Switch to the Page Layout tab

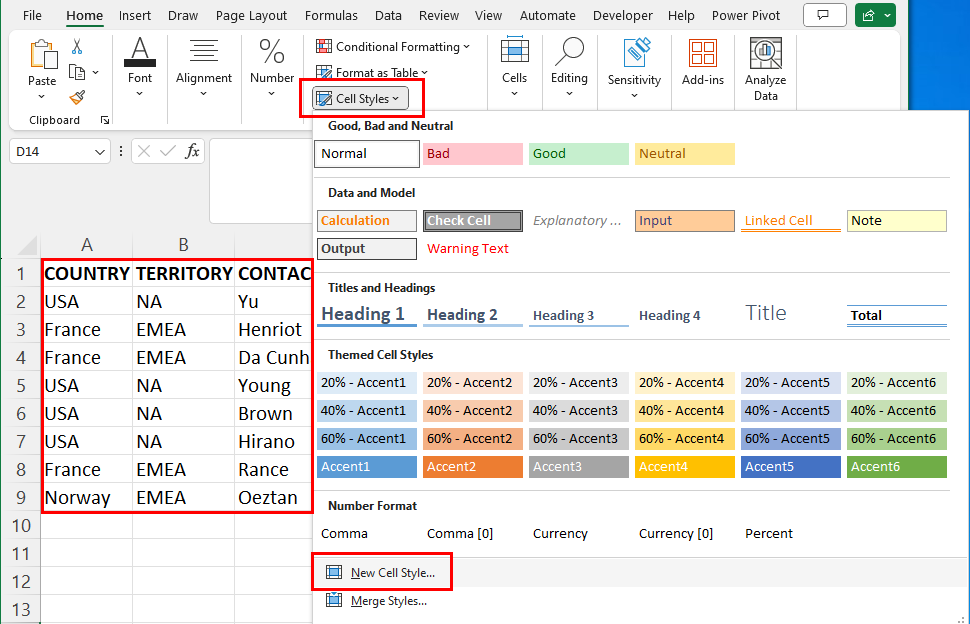coord(251,15)
